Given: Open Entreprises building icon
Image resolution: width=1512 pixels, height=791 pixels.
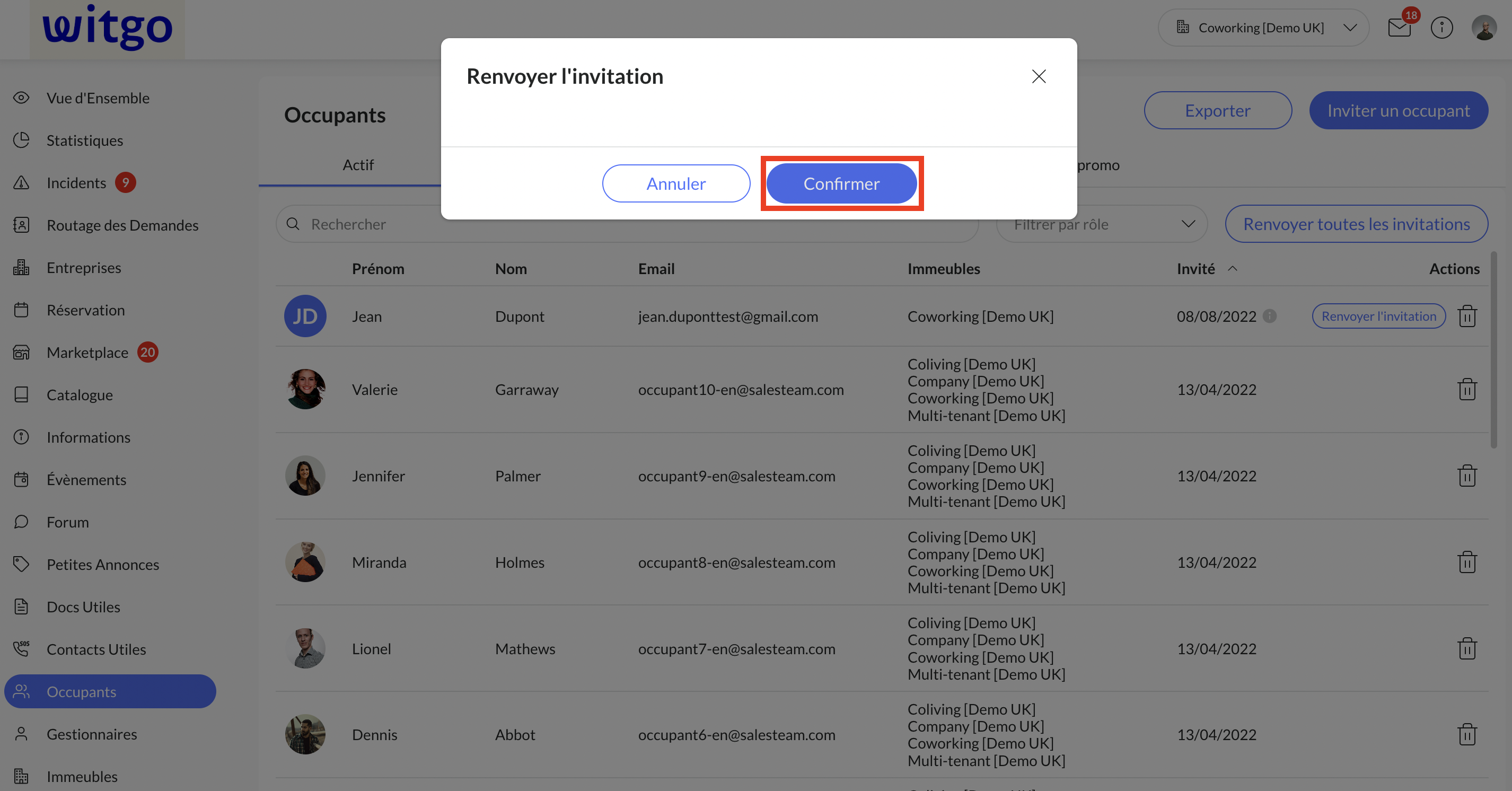Looking at the screenshot, I should coord(21,267).
